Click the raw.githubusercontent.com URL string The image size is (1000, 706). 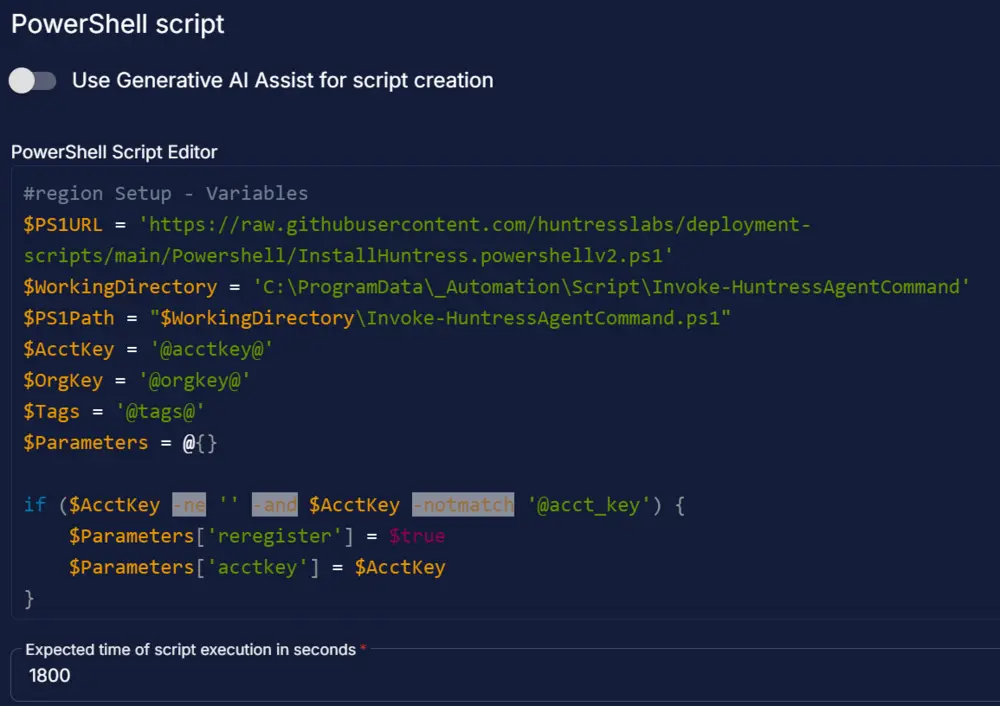474,225
